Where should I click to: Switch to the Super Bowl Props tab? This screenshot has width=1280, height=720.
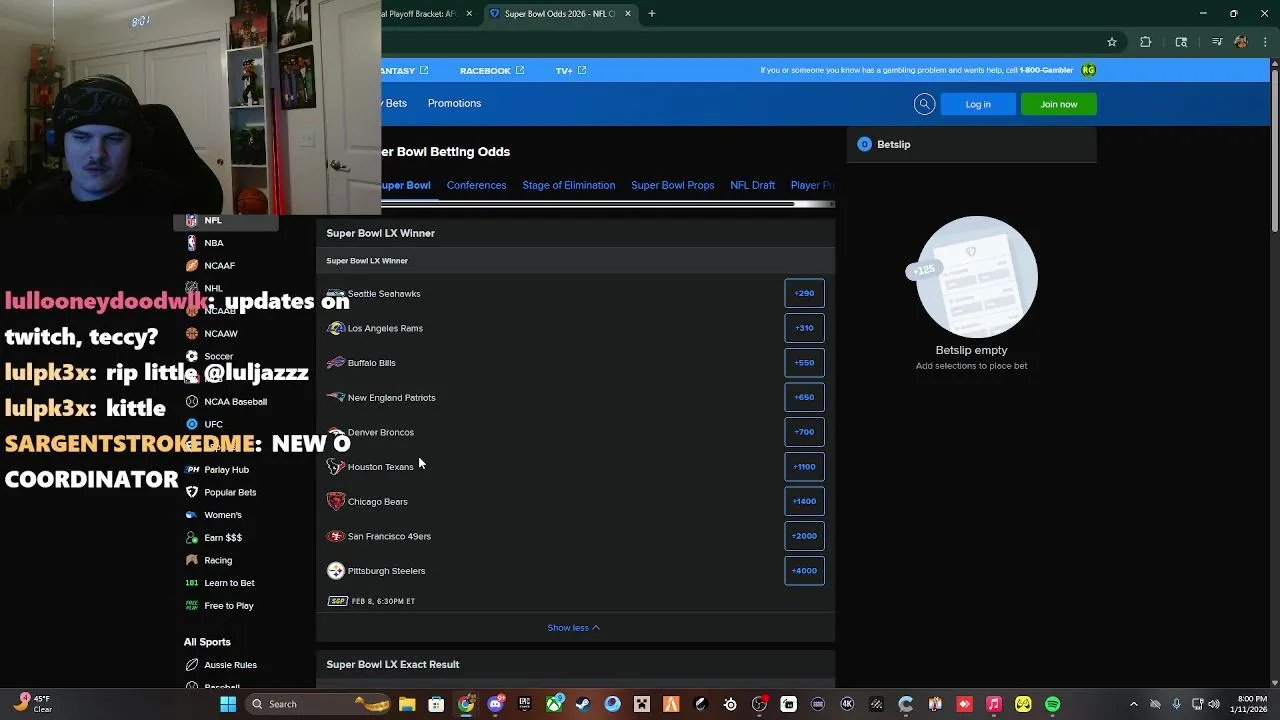(x=672, y=185)
